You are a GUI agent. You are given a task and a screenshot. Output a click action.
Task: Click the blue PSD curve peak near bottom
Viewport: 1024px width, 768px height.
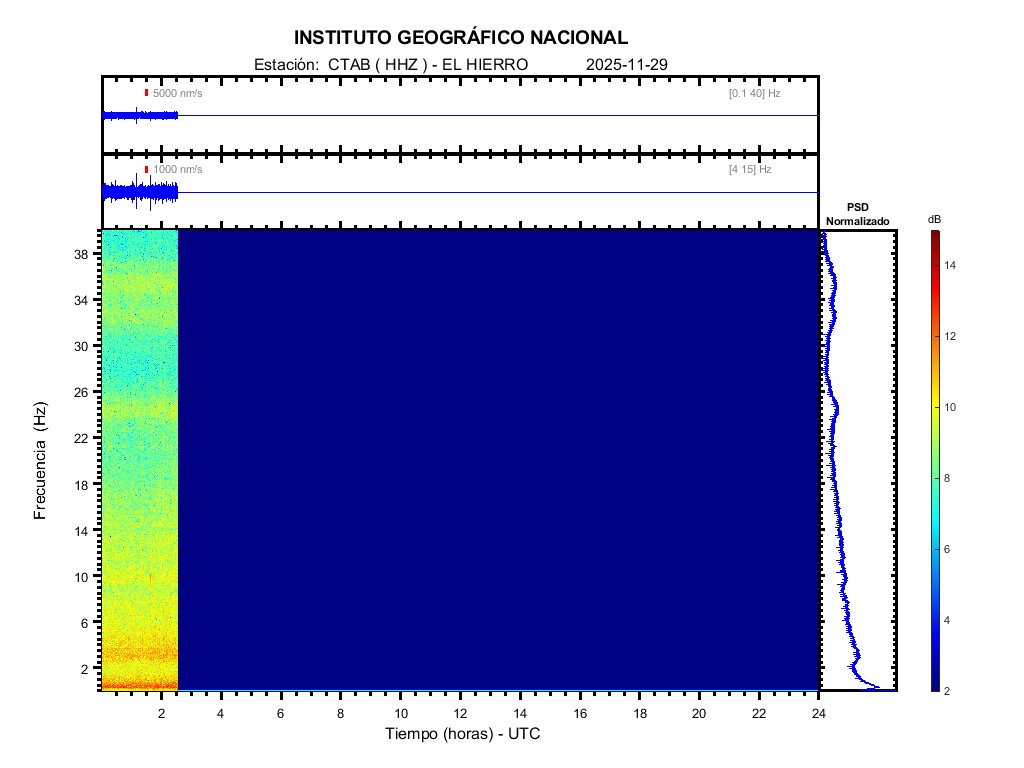coord(872,687)
